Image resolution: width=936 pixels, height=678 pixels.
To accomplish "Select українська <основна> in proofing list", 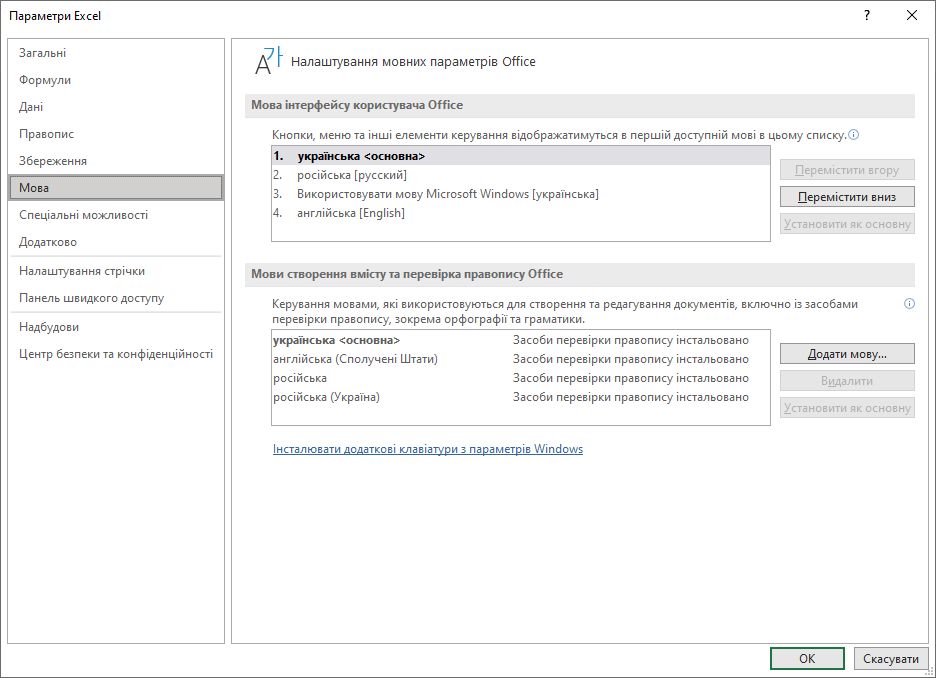I will click(521, 340).
